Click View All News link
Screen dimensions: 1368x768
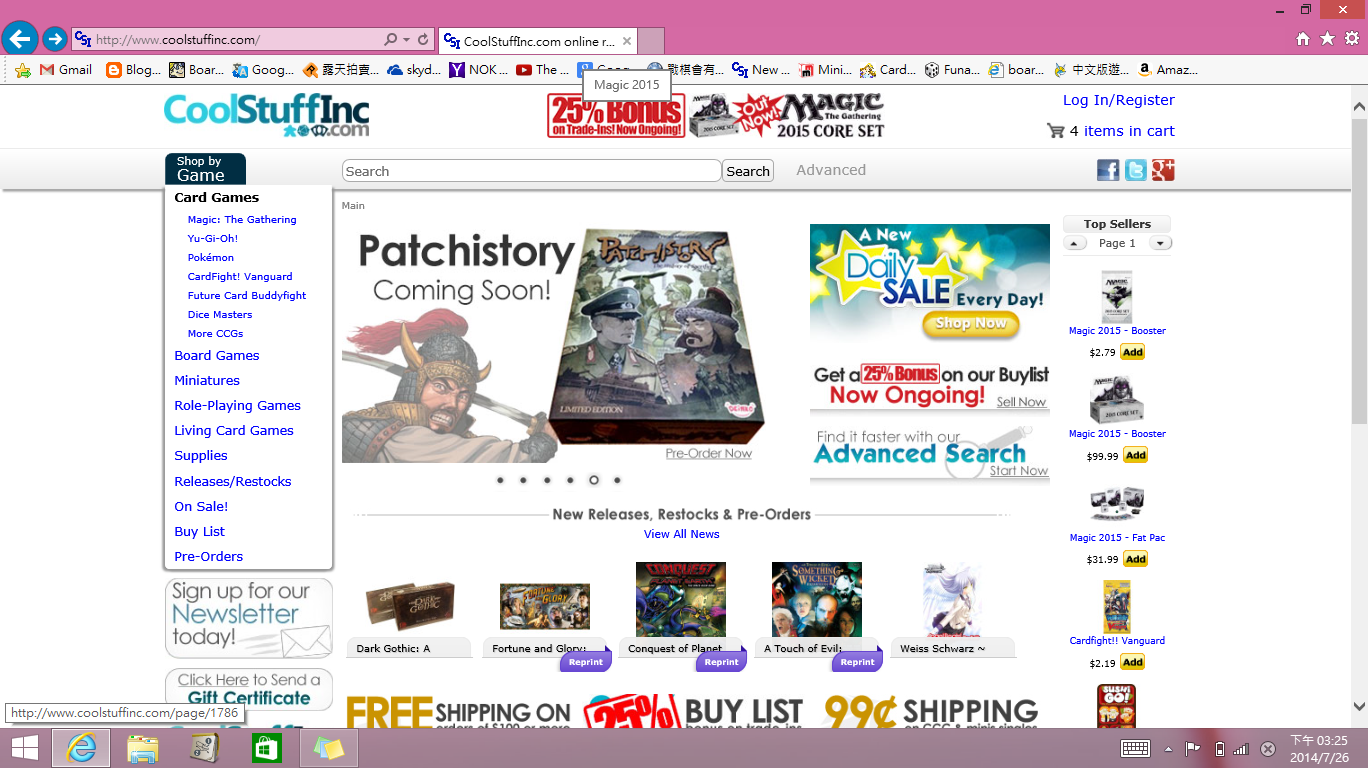pyautogui.click(x=682, y=534)
